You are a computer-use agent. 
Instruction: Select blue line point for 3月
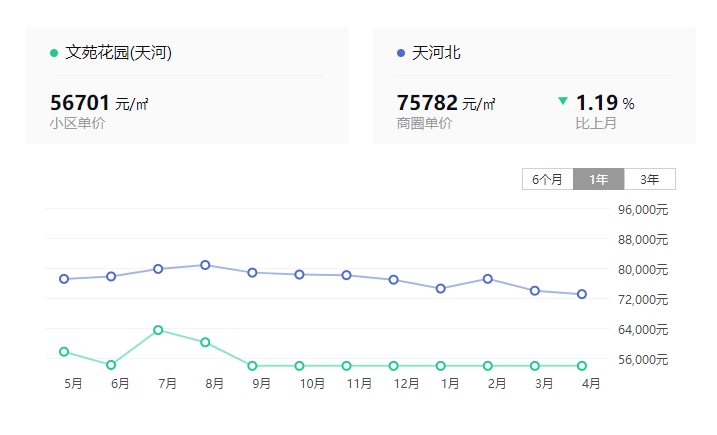pos(535,291)
